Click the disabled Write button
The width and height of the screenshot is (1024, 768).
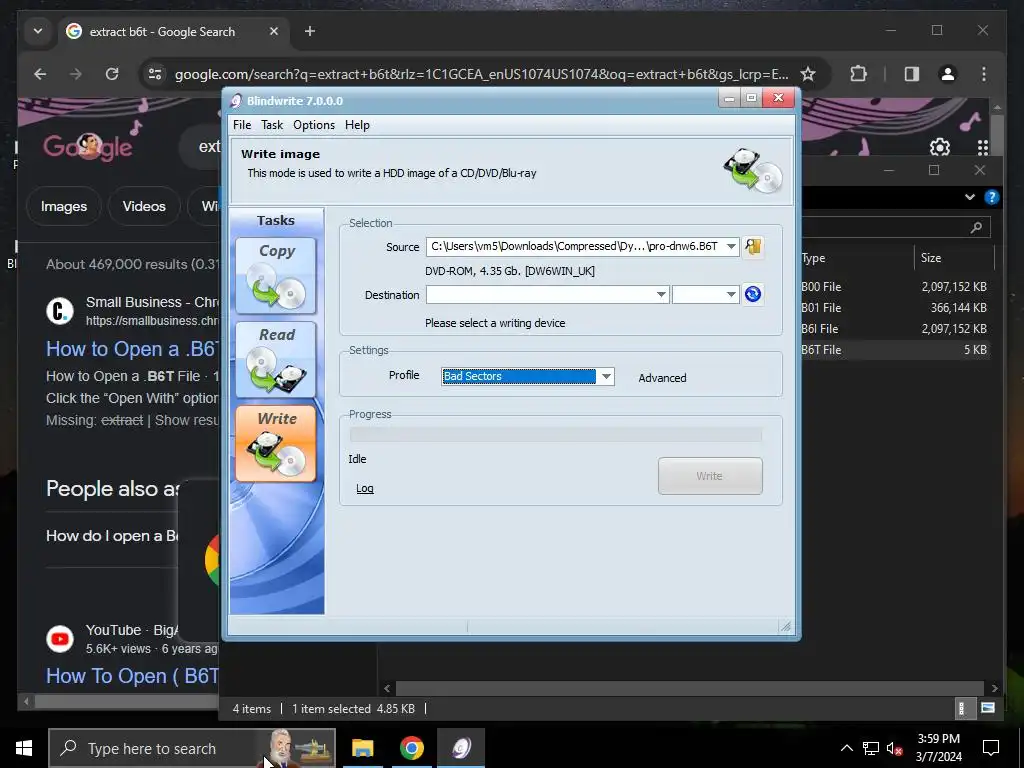[x=710, y=476]
